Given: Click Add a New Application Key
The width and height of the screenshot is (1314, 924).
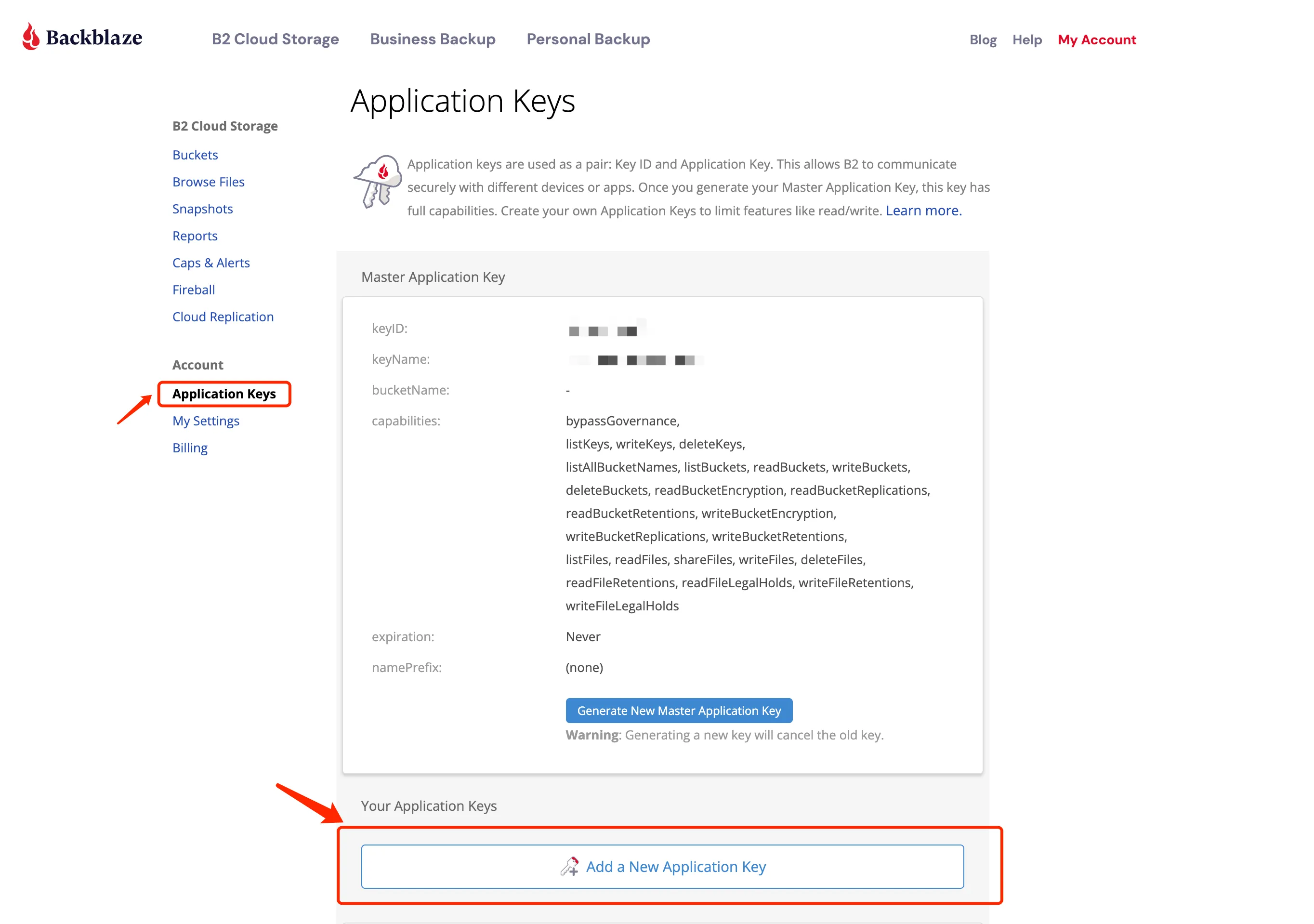Looking at the screenshot, I should [x=662, y=866].
